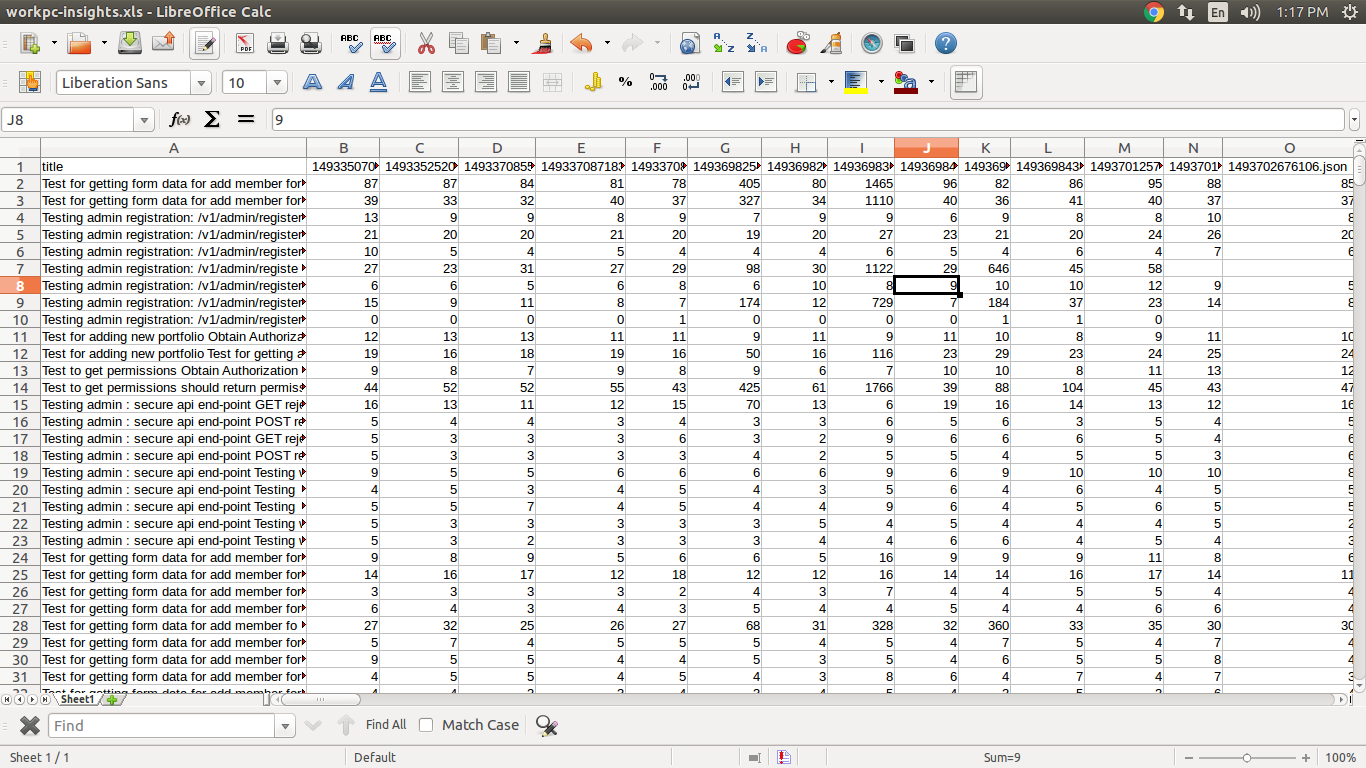This screenshot has width=1366, height=768.
Task: Open the Show Draw Functions icon
Action: [830, 43]
